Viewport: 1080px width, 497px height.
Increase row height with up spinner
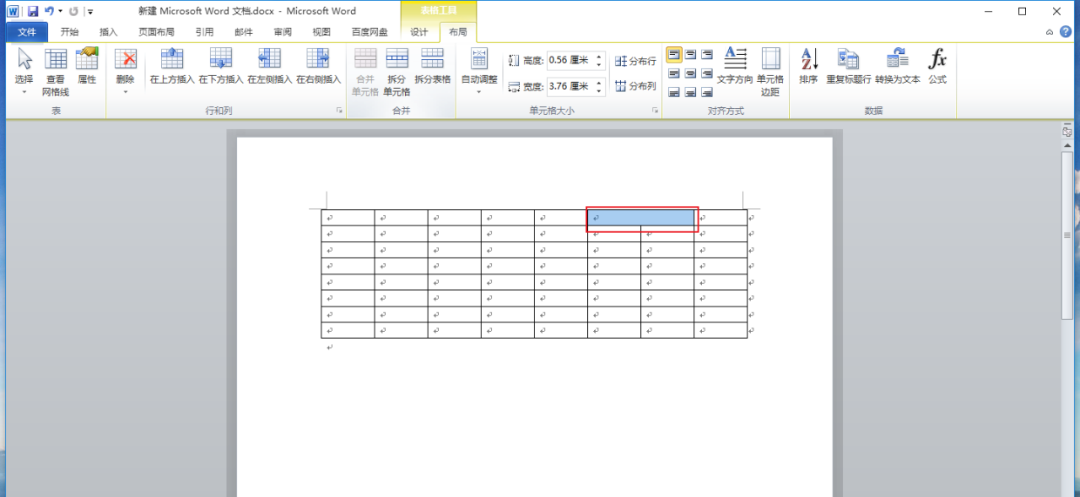pos(599,57)
